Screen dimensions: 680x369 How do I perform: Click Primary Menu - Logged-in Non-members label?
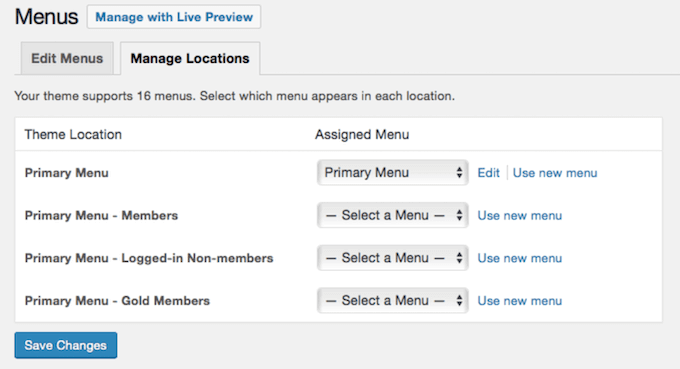coord(149,258)
